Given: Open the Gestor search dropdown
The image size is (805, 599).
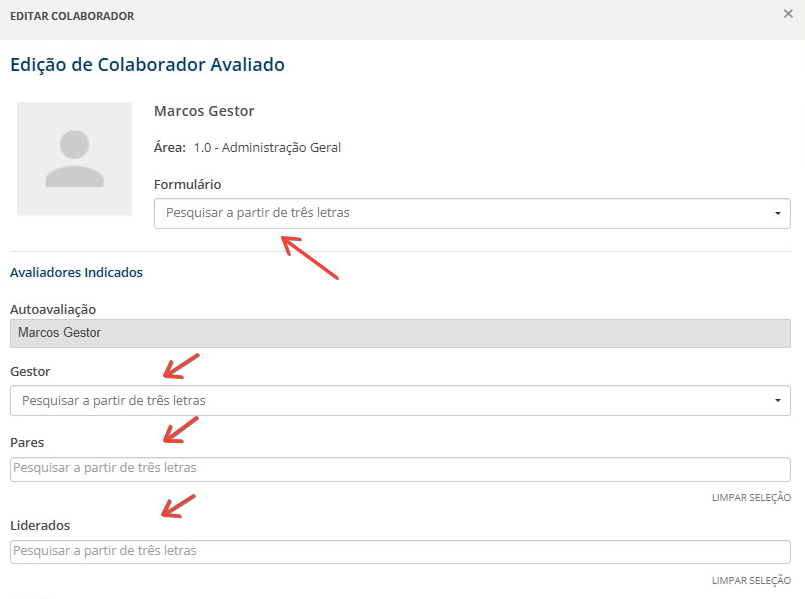Looking at the screenshot, I should (x=390, y=401).
